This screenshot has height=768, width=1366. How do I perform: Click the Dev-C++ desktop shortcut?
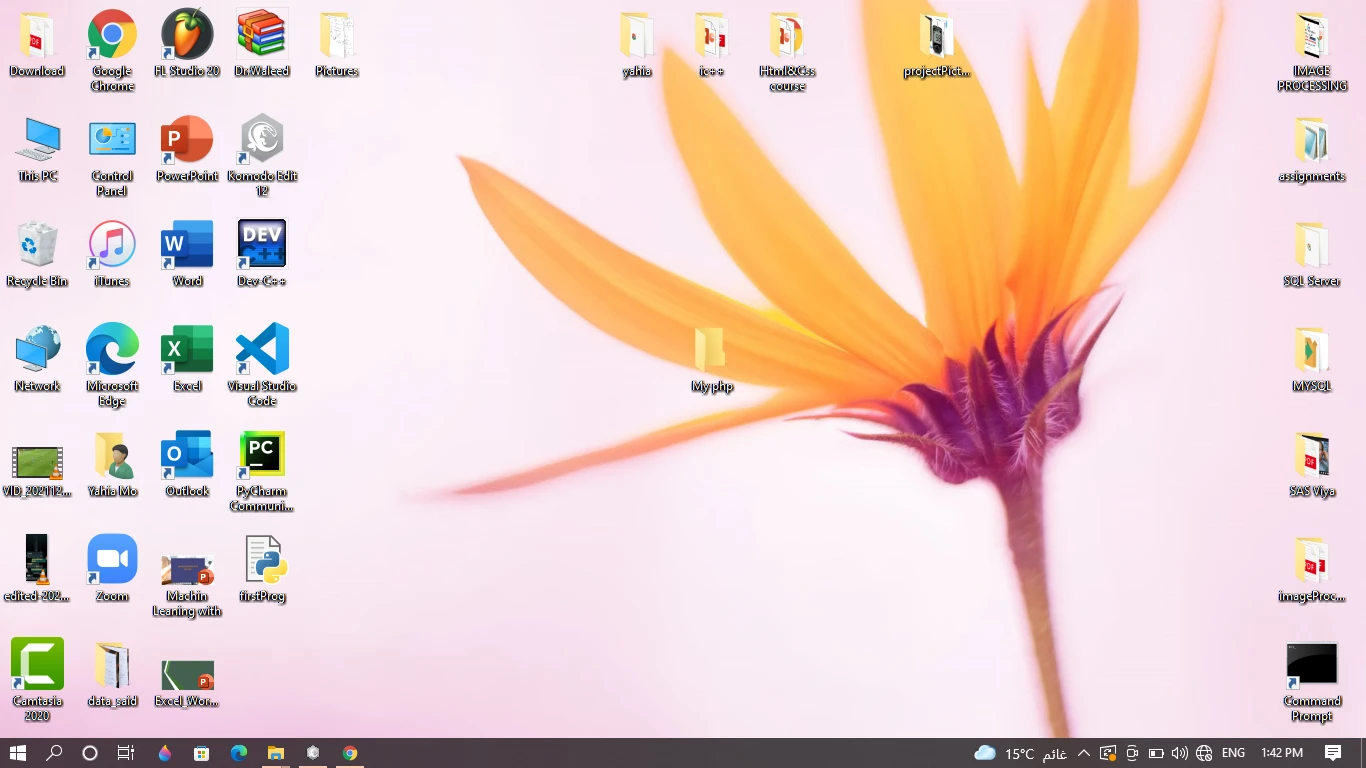coord(262,246)
